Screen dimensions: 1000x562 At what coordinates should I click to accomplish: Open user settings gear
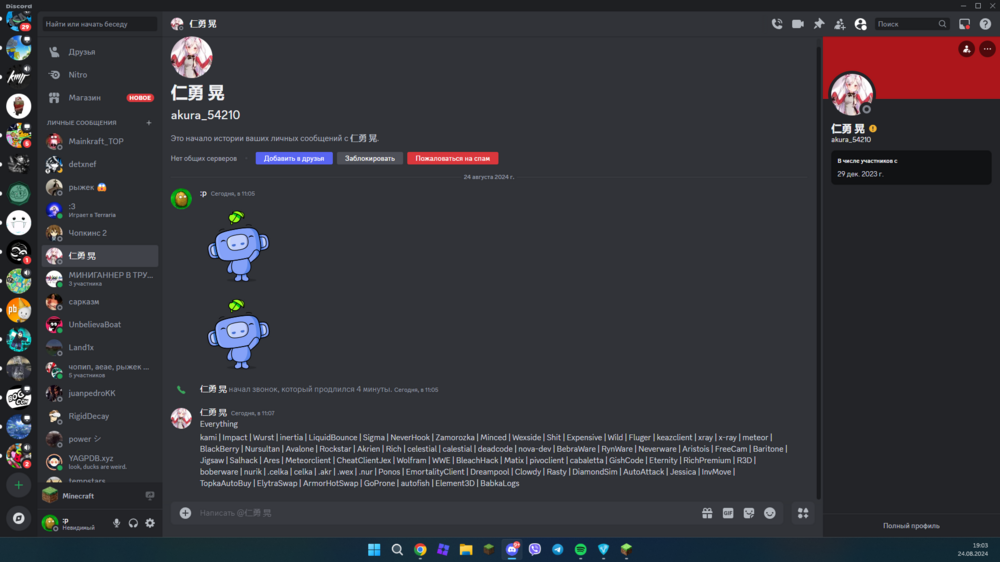tap(150, 523)
